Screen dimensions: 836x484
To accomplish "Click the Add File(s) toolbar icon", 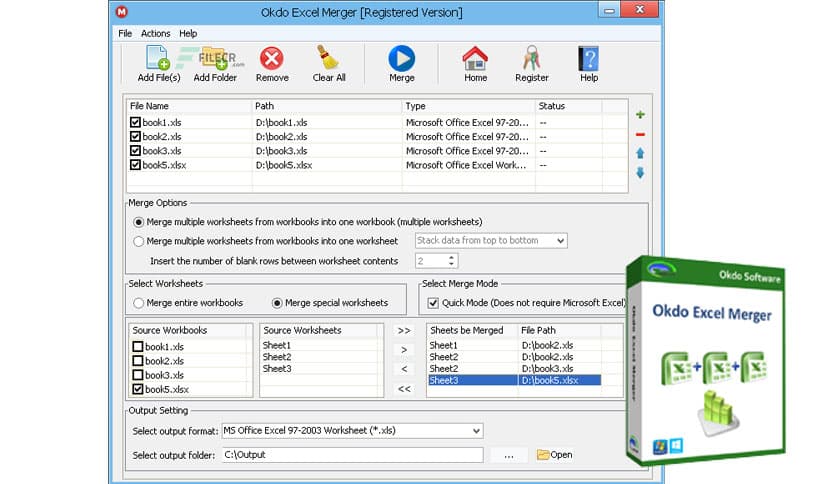I will 158,58.
